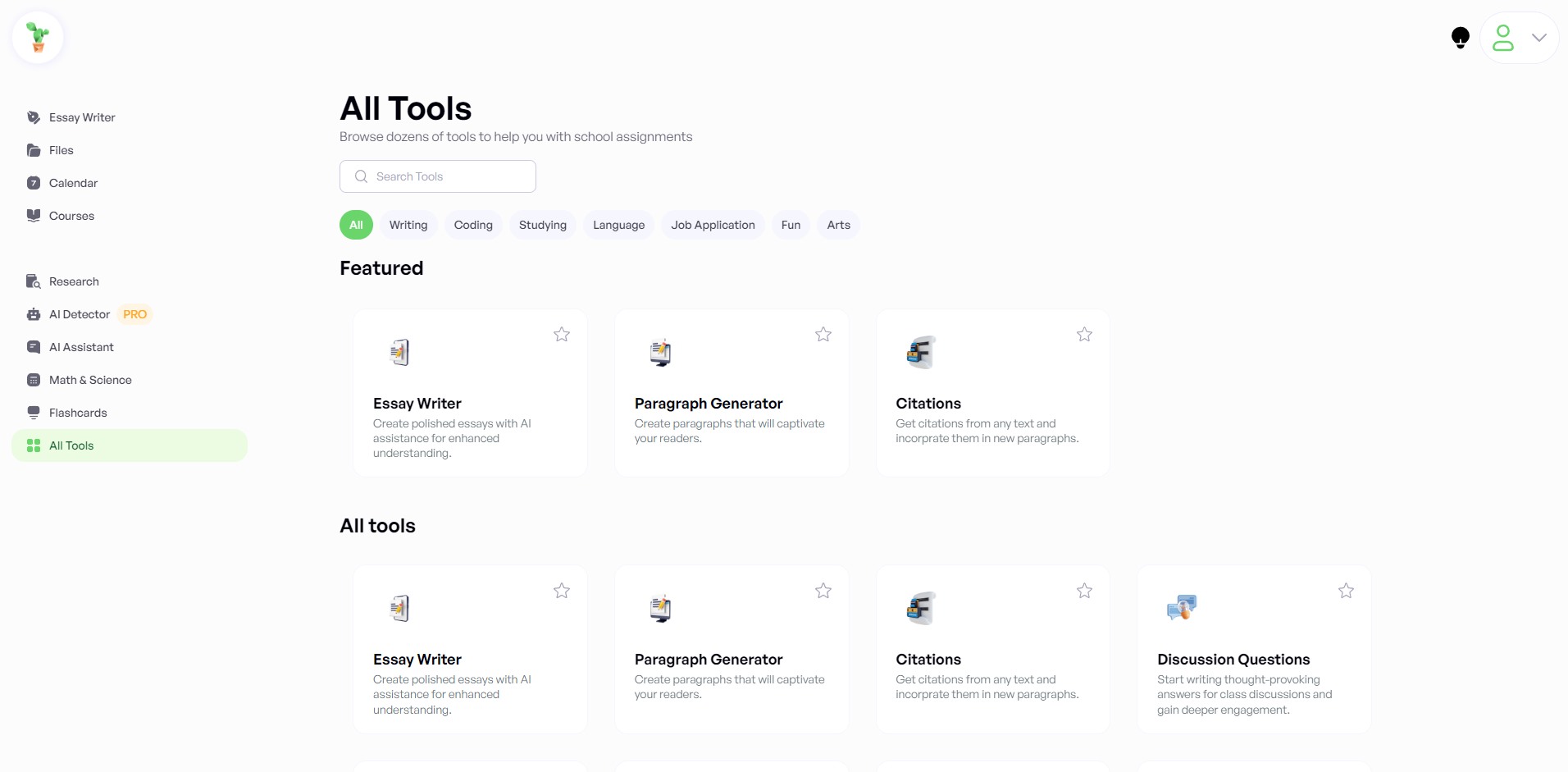Expand the user account dropdown chevron
Viewport: 1568px width, 772px height.
[x=1539, y=38]
